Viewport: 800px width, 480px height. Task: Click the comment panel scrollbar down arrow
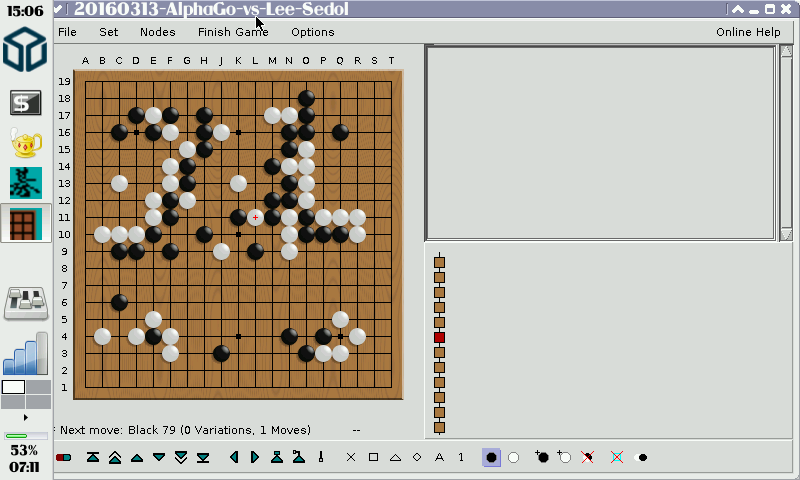coord(786,234)
